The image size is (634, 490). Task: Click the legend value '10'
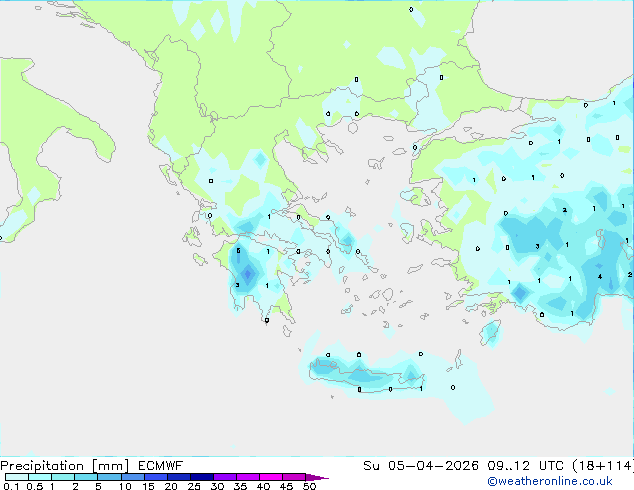(x=125, y=486)
